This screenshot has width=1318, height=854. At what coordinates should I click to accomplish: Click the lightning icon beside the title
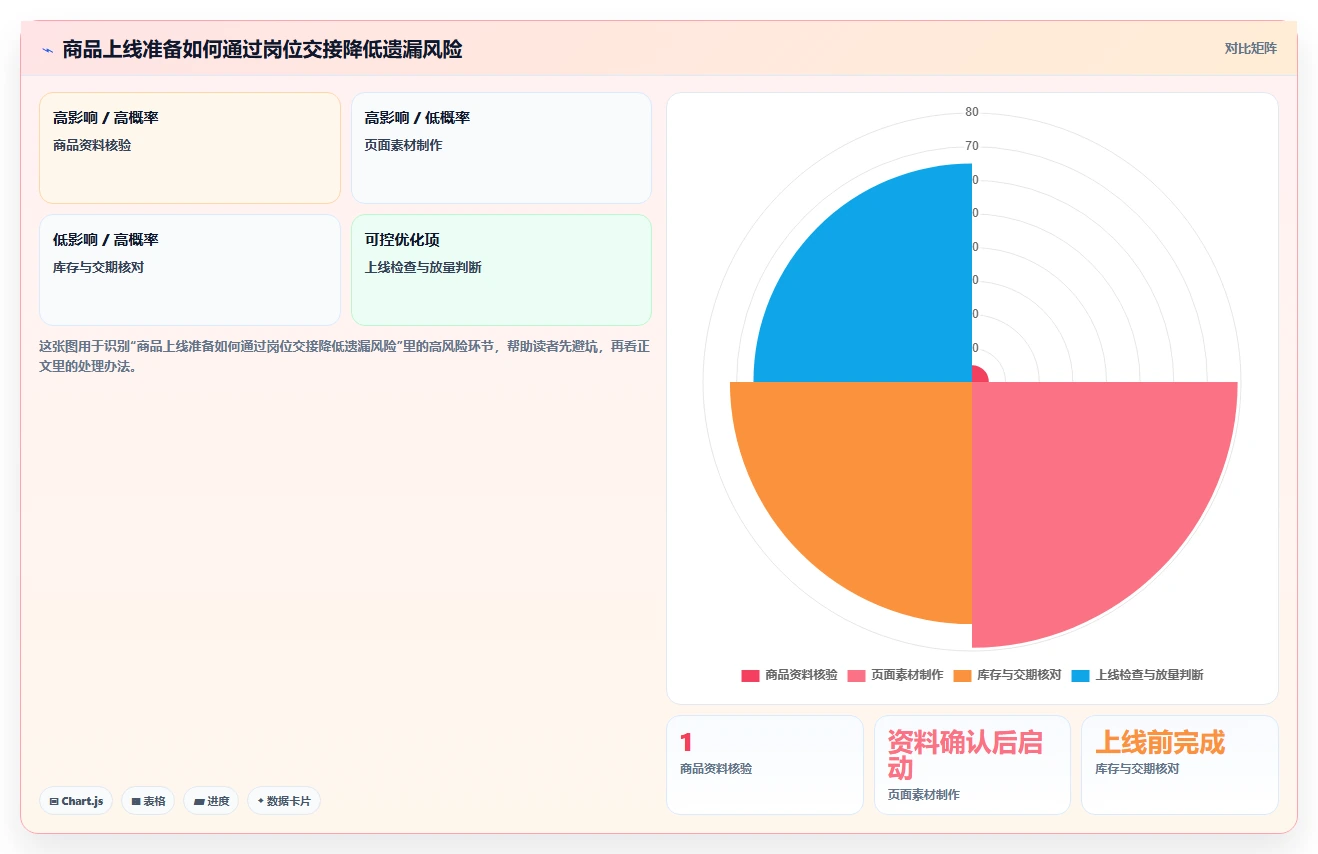[47, 50]
